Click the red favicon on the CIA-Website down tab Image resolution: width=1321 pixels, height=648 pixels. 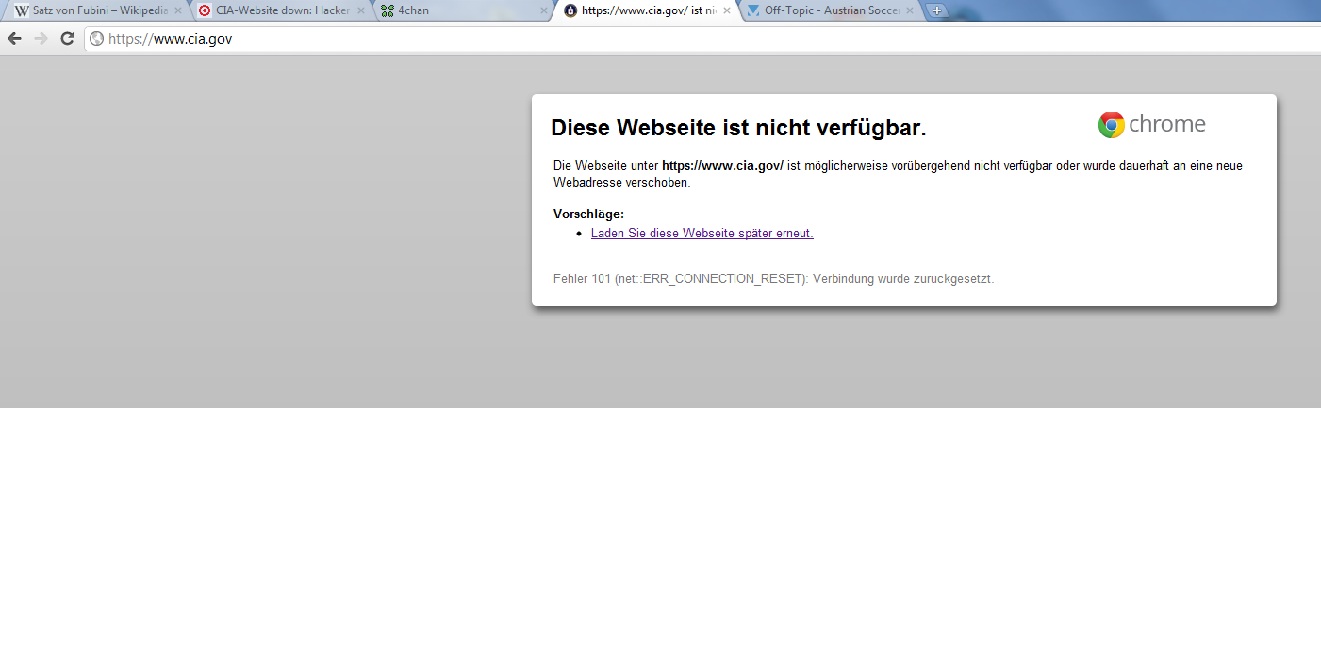pos(205,11)
